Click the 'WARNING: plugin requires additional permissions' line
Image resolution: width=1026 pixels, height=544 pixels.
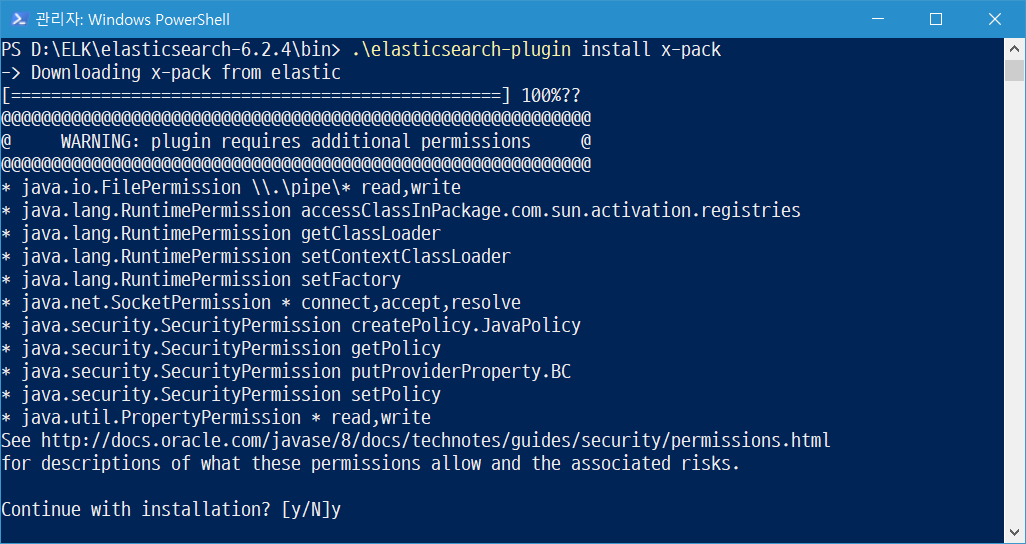(x=296, y=141)
